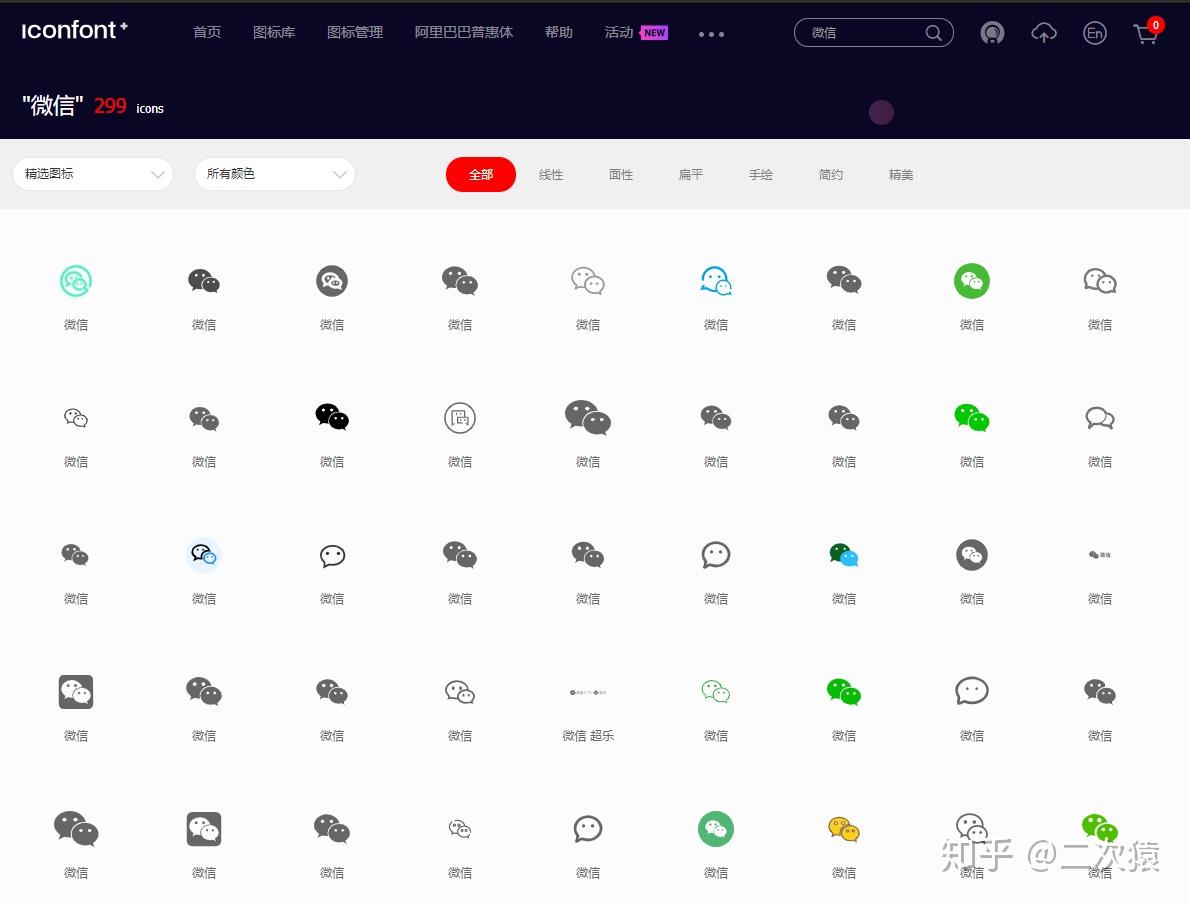
Task: Select the outline WeChat icon with light blue background
Action: point(203,555)
